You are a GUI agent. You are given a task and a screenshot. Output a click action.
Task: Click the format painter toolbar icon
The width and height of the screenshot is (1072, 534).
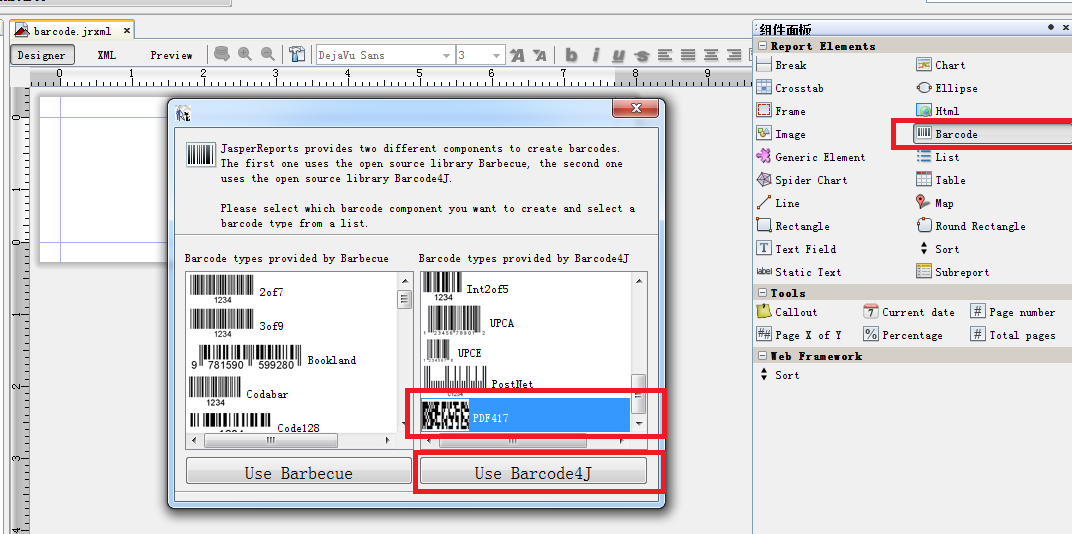pyautogui.click(x=297, y=55)
